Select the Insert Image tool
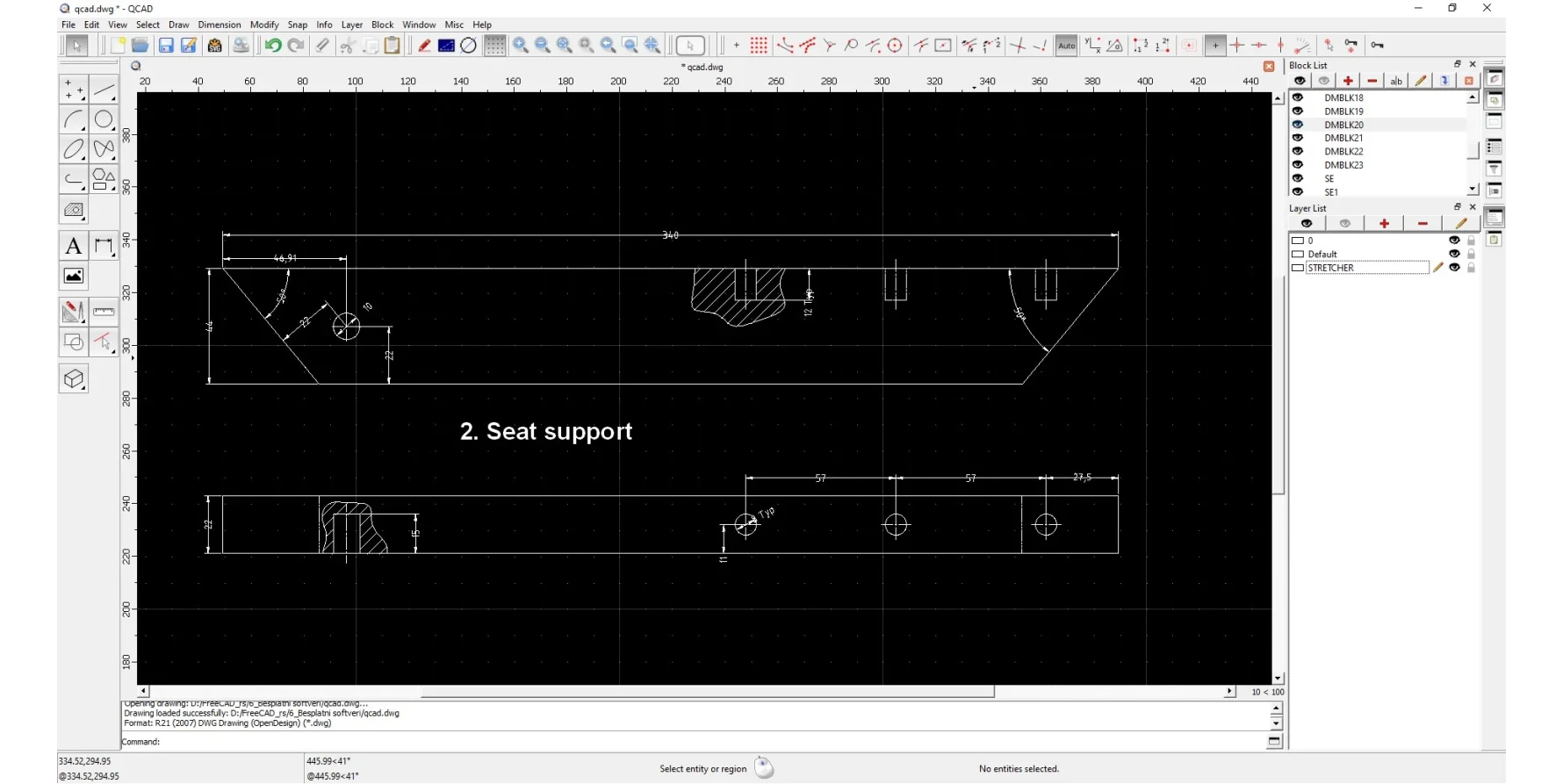This screenshot has height=784, width=1563. pos(74,277)
